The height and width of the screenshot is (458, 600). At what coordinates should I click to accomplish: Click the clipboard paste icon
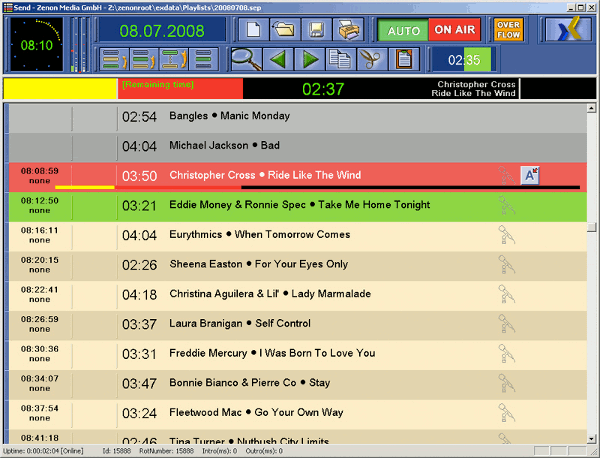pyautogui.click(x=404, y=59)
